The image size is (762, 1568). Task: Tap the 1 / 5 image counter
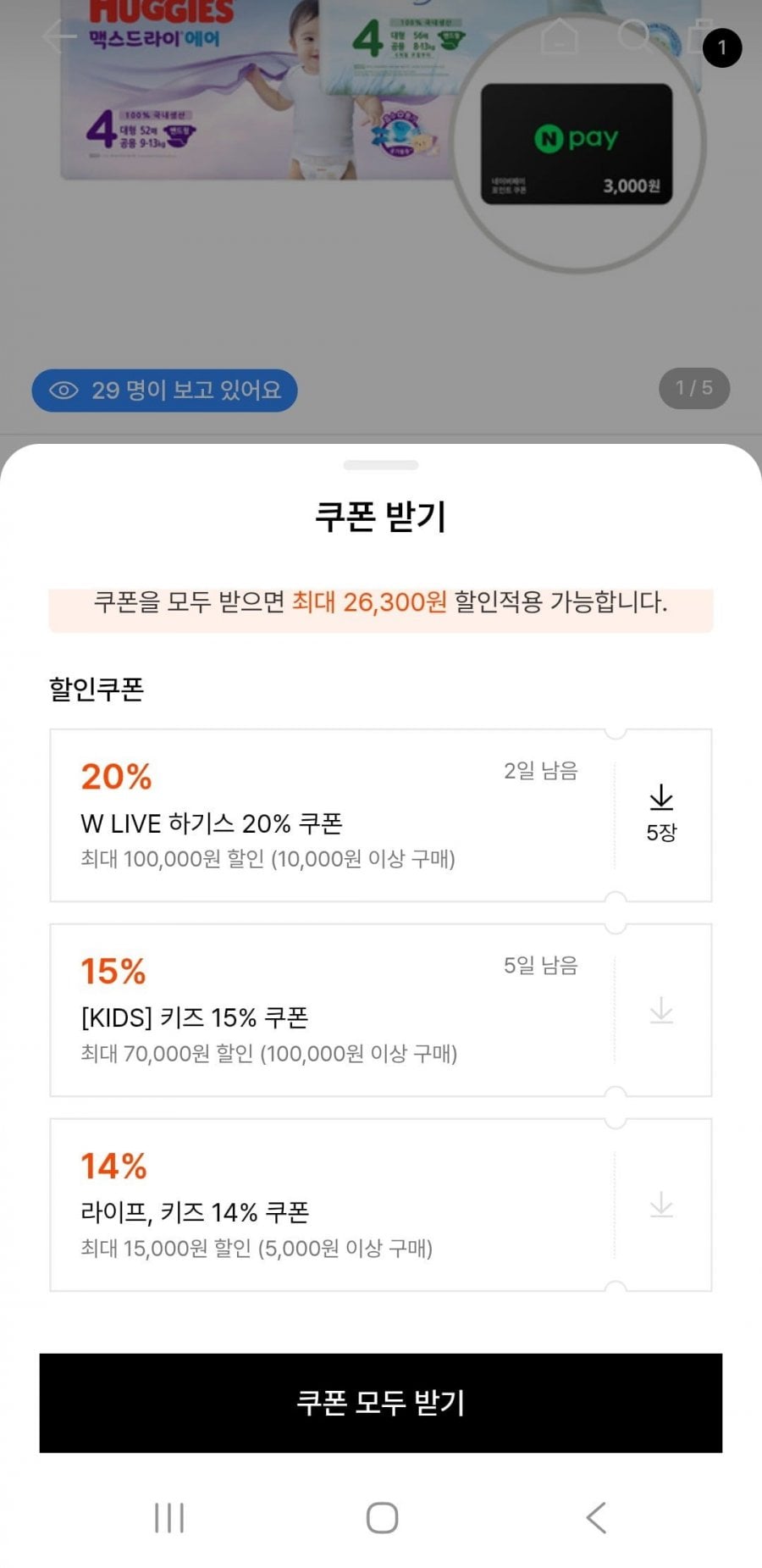[694, 389]
